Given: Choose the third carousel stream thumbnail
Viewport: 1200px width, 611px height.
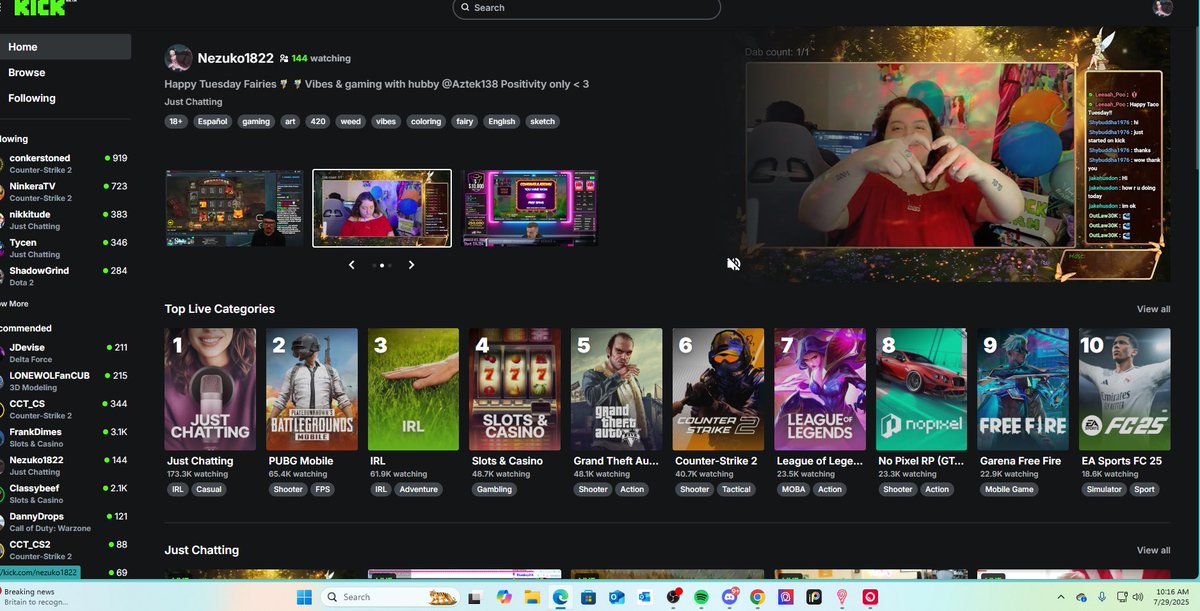Looking at the screenshot, I should tap(530, 208).
